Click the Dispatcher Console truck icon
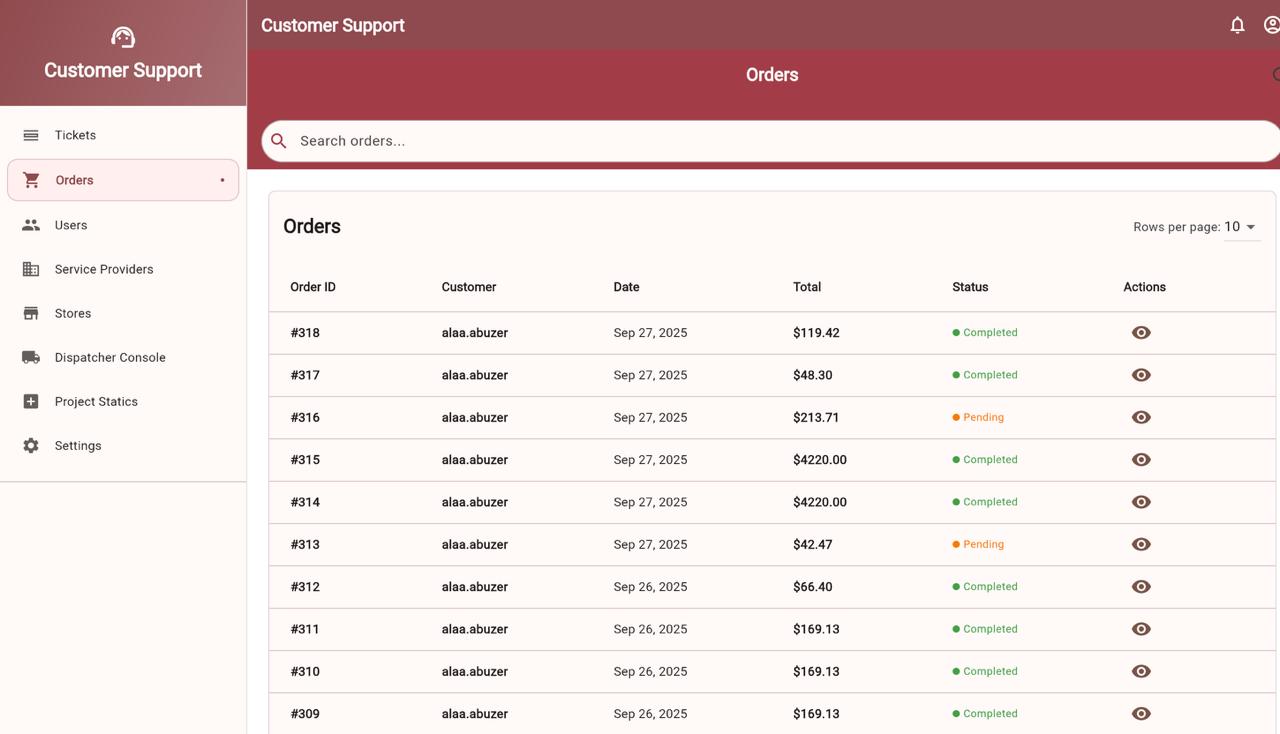This screenshot has height=734, width=1280. pyautogui.click(x=31, y=357)
